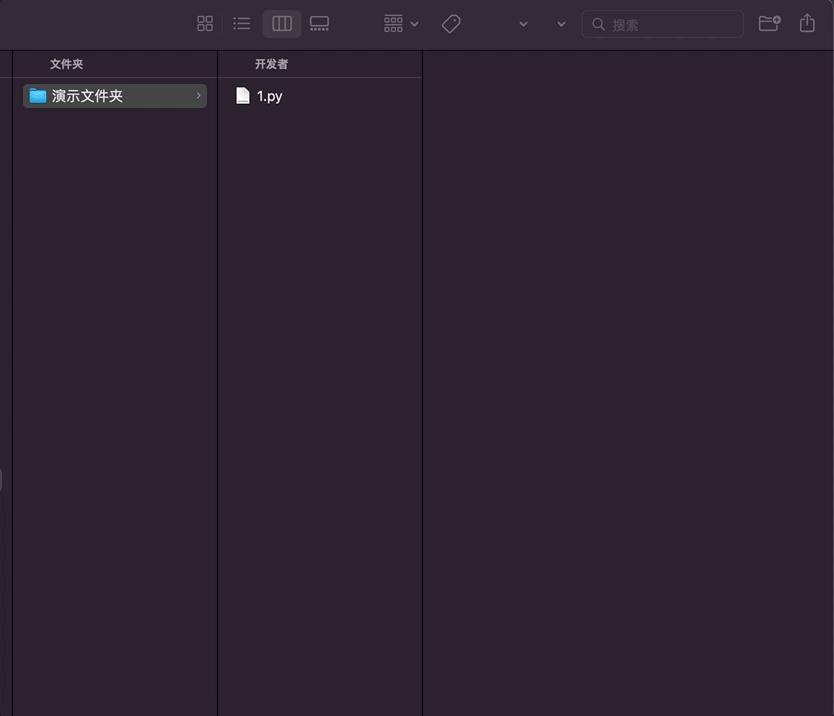Screen dimensions: 834x716
Task: Click the blue folder icon of 演示文件夹
Action: [x=37, y=95]
